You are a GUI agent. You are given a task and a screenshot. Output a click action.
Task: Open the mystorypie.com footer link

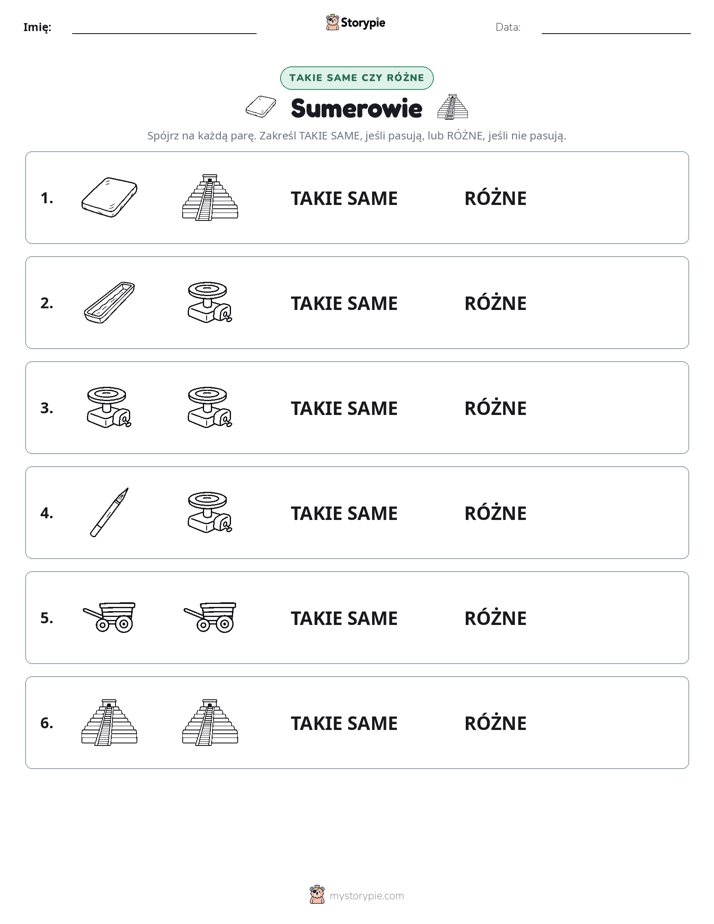[366, 896]
